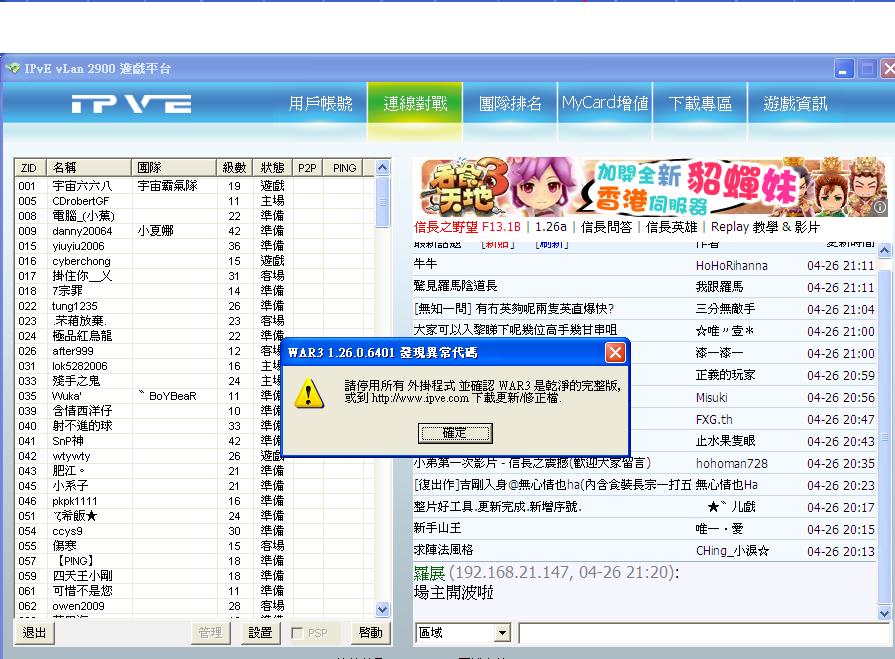895x659 pixels.
Task: Click the 確定 button in the WAR3 dialog
Action: [x=455, y=433]
